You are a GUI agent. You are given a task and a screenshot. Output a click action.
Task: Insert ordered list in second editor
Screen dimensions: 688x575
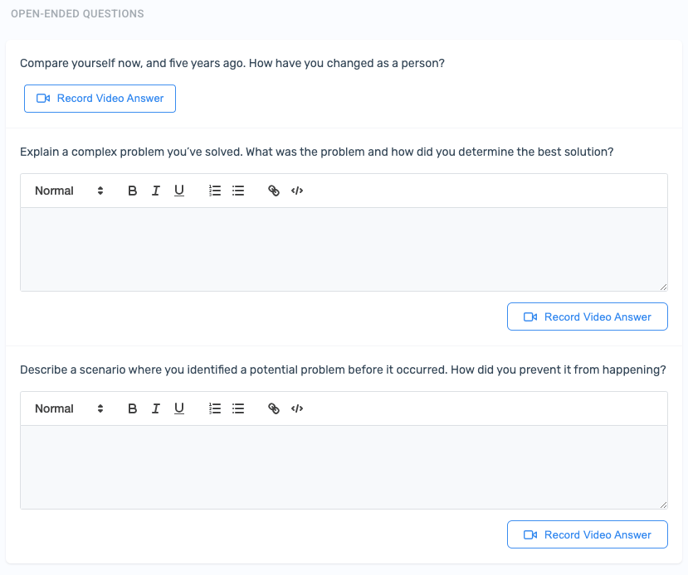pyautogui.click(x=215, y=409)
